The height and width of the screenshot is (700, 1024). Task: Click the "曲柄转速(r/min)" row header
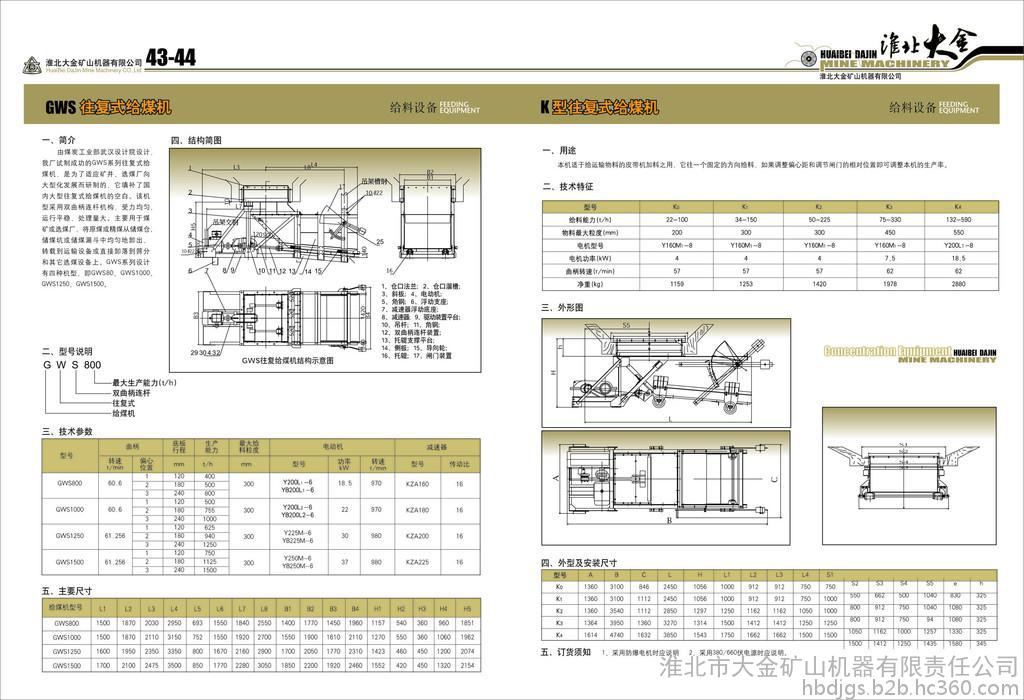(590, 271)
